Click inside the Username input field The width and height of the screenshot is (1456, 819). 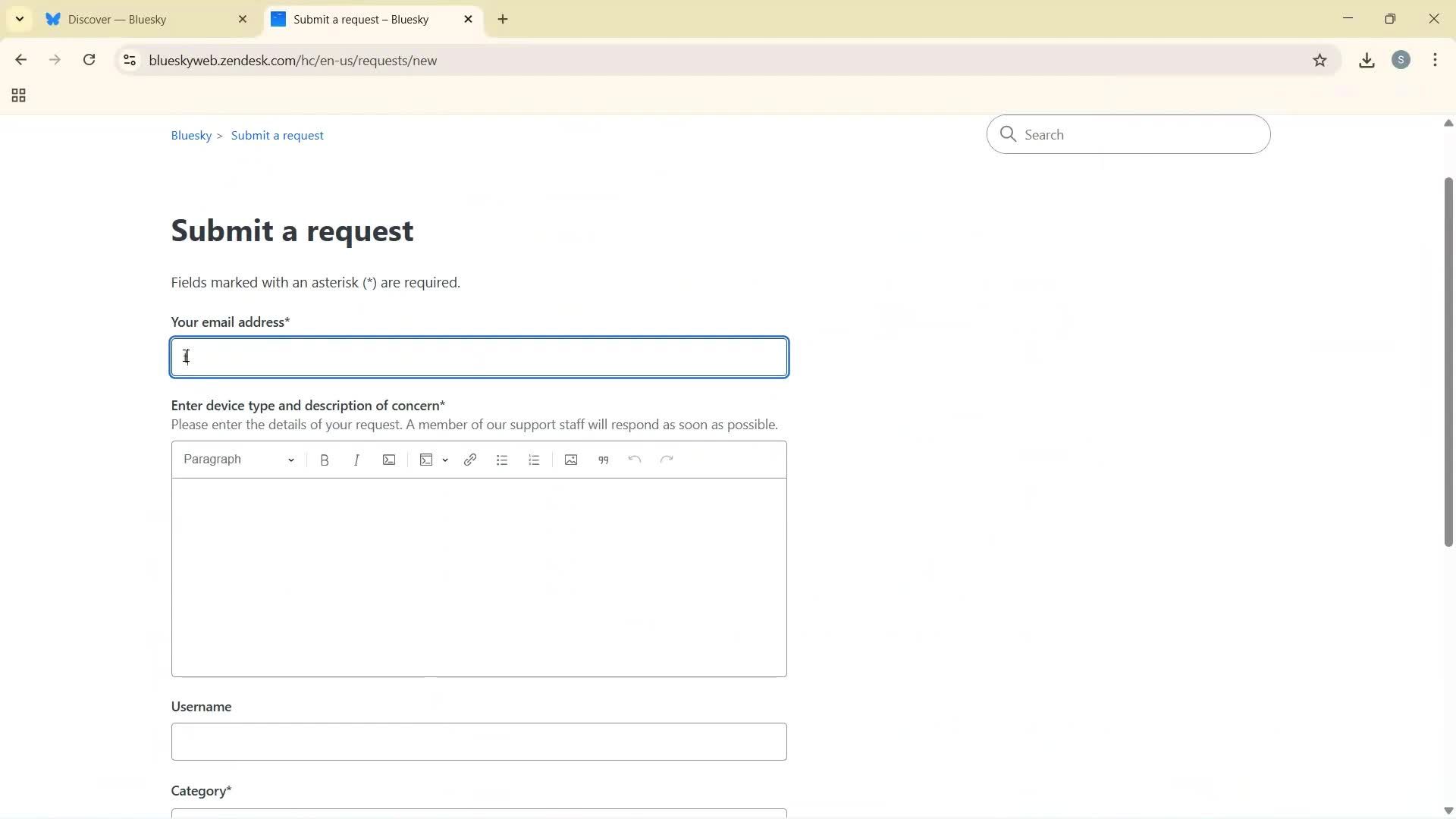(479, 742)
